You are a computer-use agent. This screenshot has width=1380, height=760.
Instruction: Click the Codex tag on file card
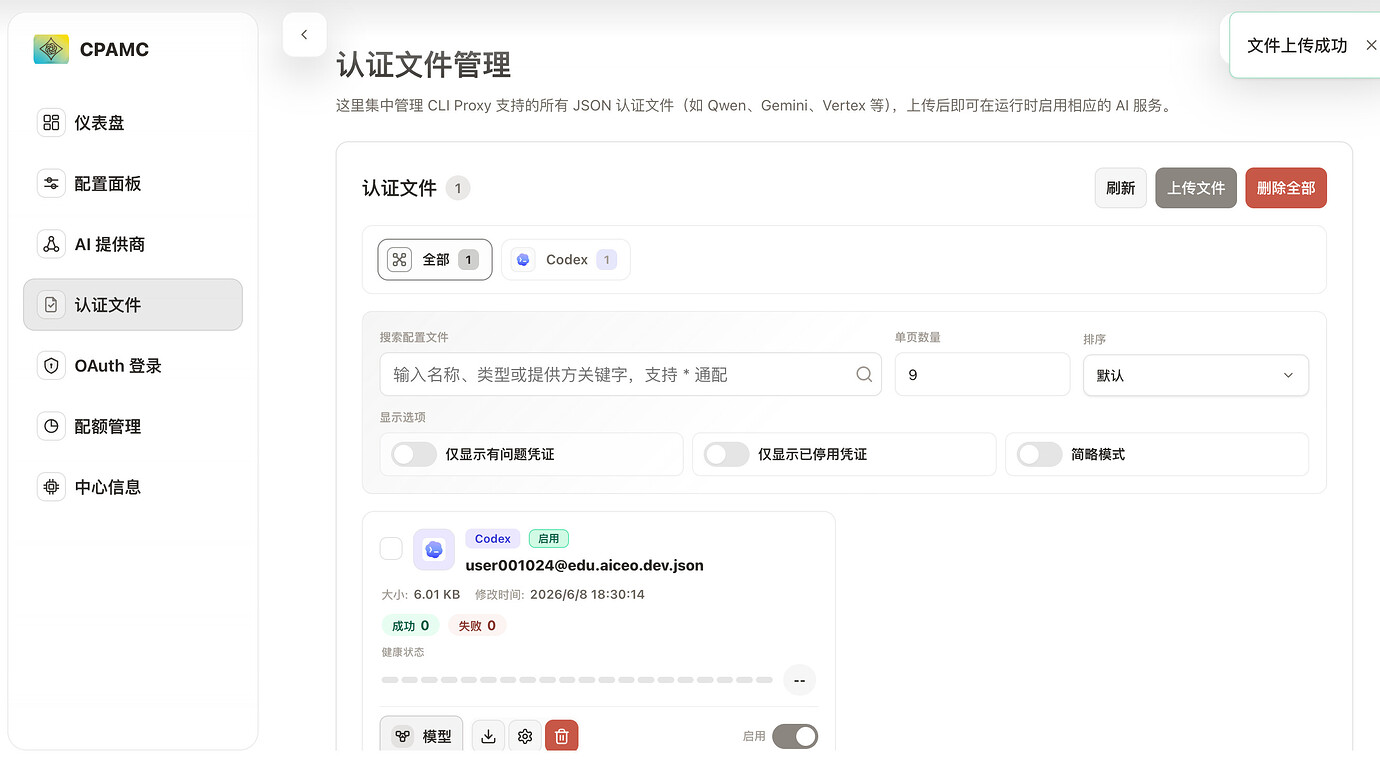(493, 539)
